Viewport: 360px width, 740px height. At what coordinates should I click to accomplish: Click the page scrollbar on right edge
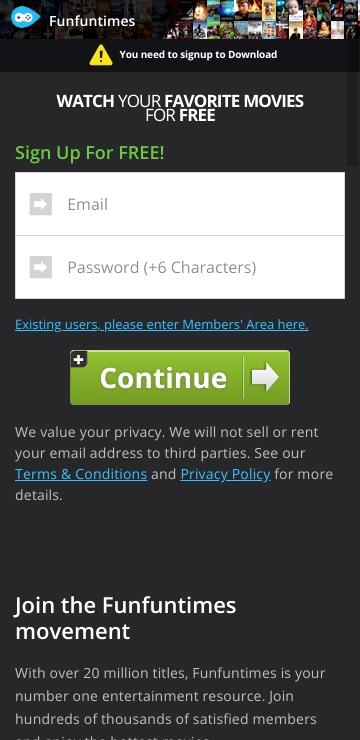point(353,118)
